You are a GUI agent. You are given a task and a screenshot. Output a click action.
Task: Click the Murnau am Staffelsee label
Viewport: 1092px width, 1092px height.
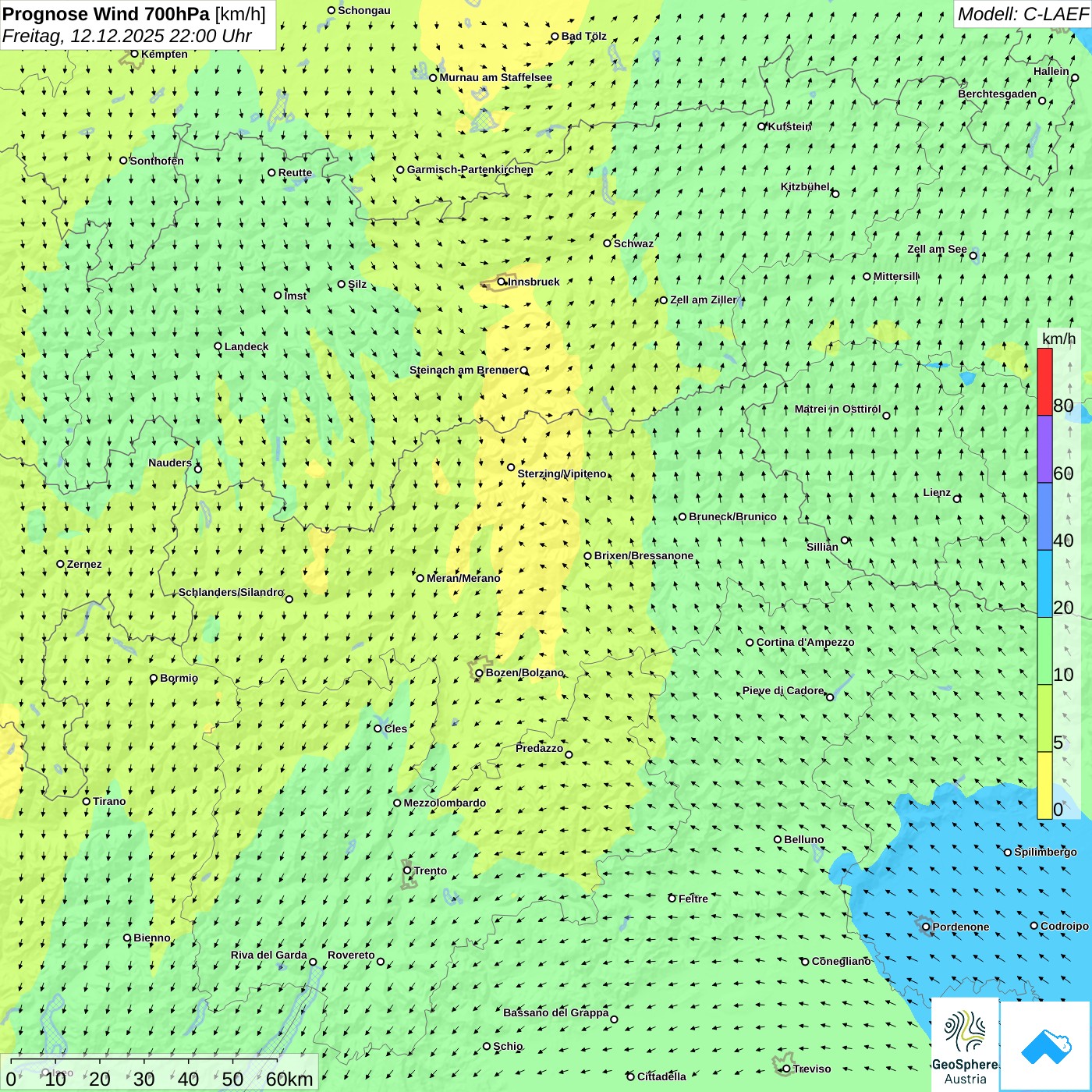pyautogui.click(x=495, y=77)
